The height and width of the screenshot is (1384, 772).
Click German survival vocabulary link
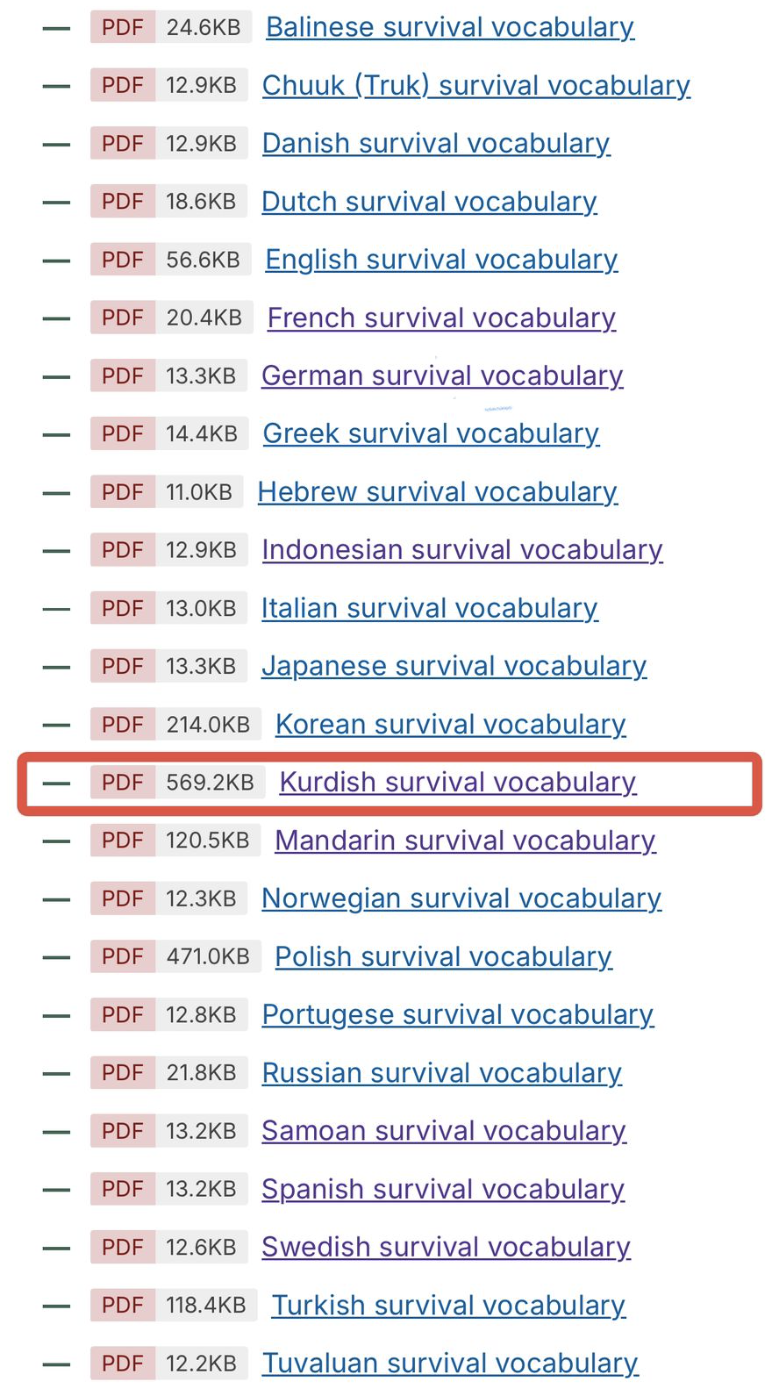pyautogui.click(x=442, y=376)
